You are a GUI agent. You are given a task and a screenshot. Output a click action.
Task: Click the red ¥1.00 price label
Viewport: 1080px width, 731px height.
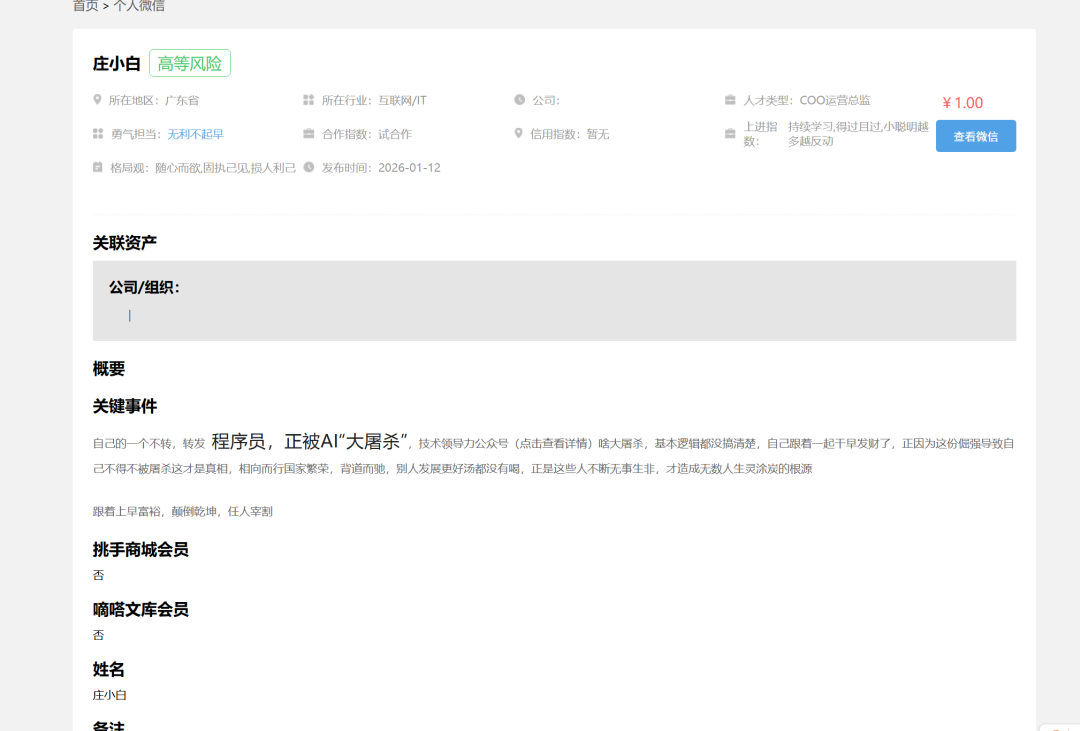pyautogui.click(x=963, y=102)
